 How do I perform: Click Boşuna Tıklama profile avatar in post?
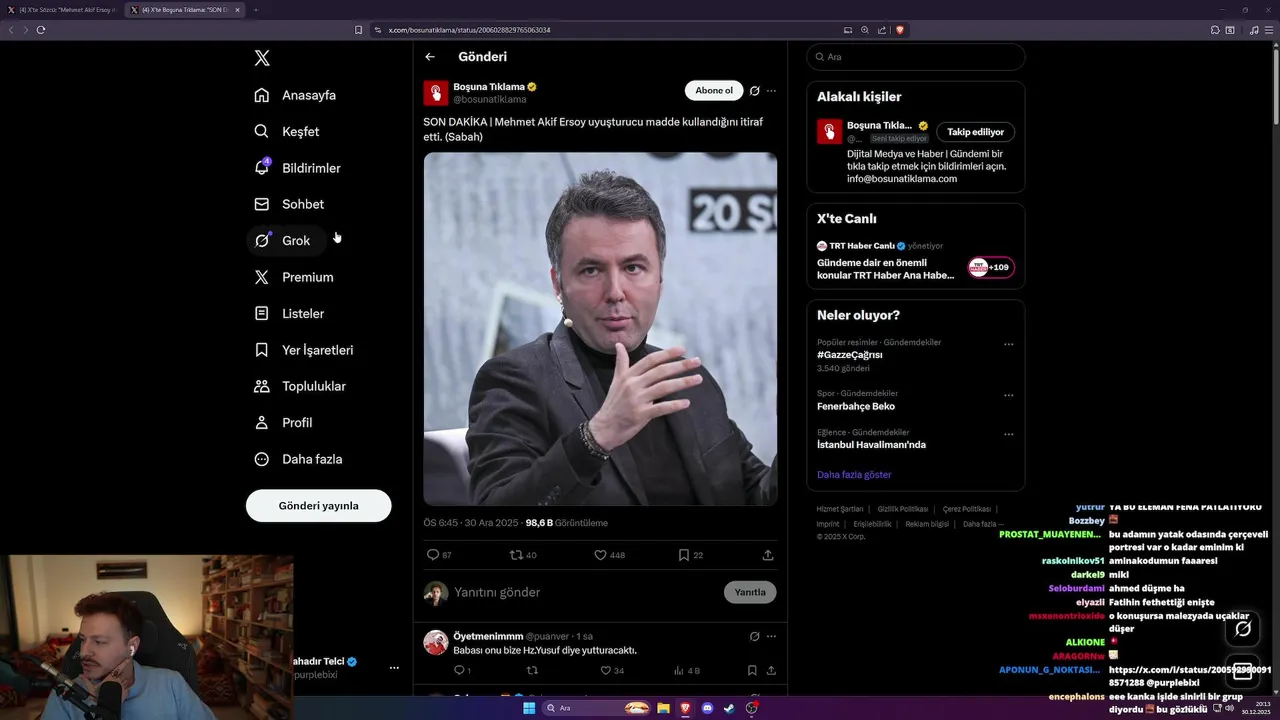click(436, 93)
